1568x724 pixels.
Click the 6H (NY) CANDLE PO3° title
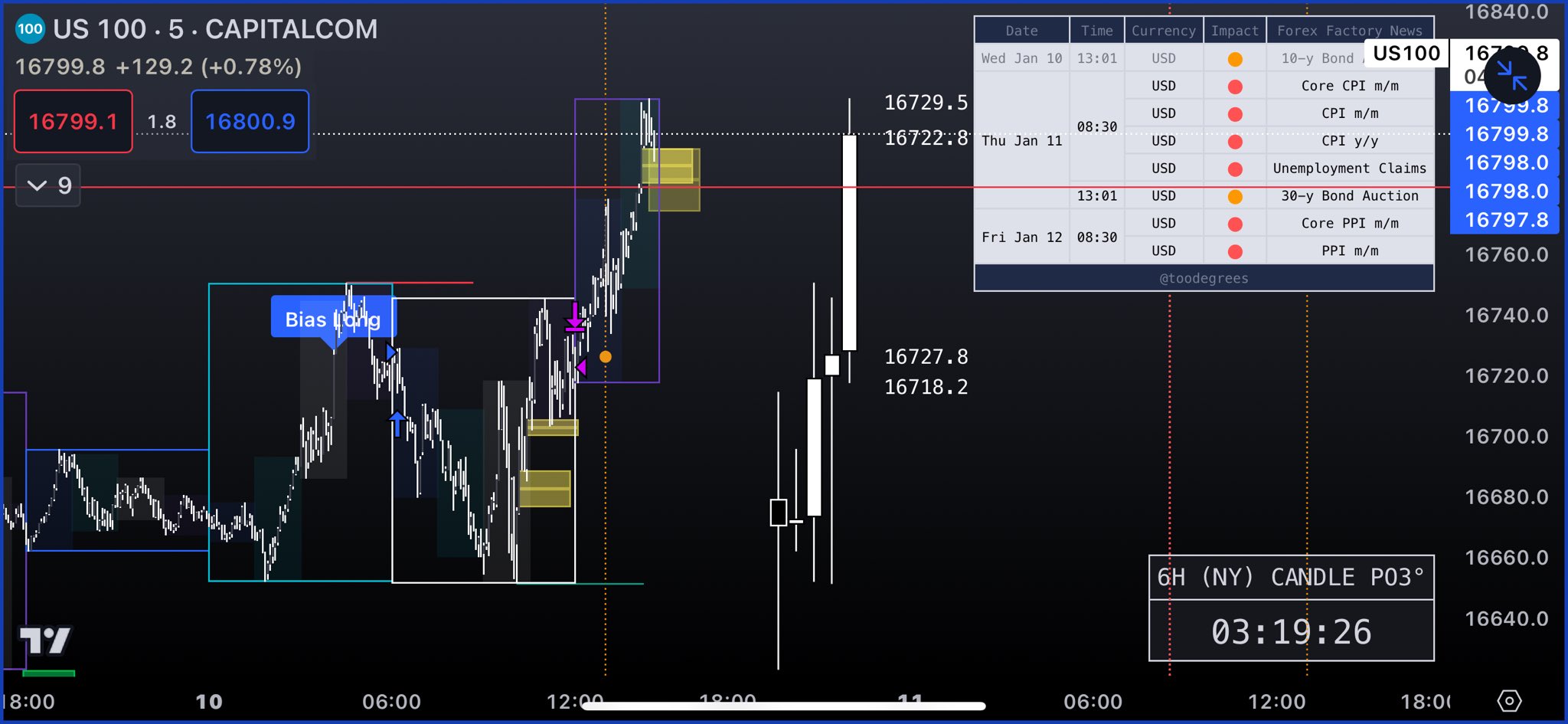coord(1291,577)
